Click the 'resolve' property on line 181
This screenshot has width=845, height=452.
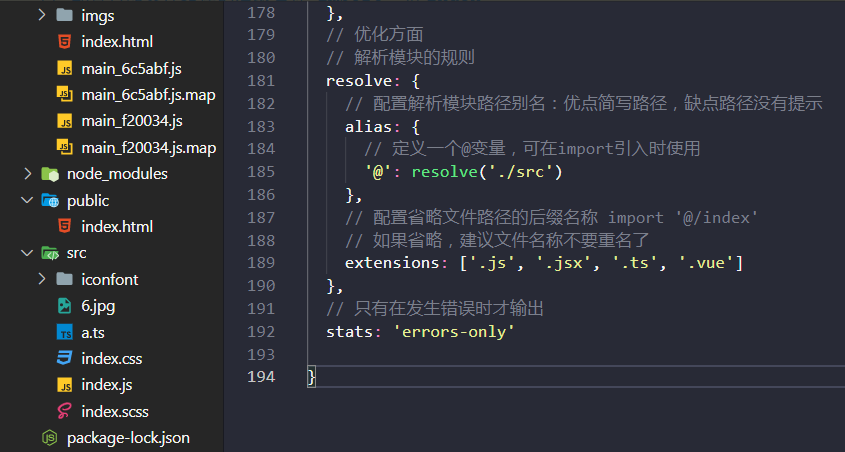[359, 81]
